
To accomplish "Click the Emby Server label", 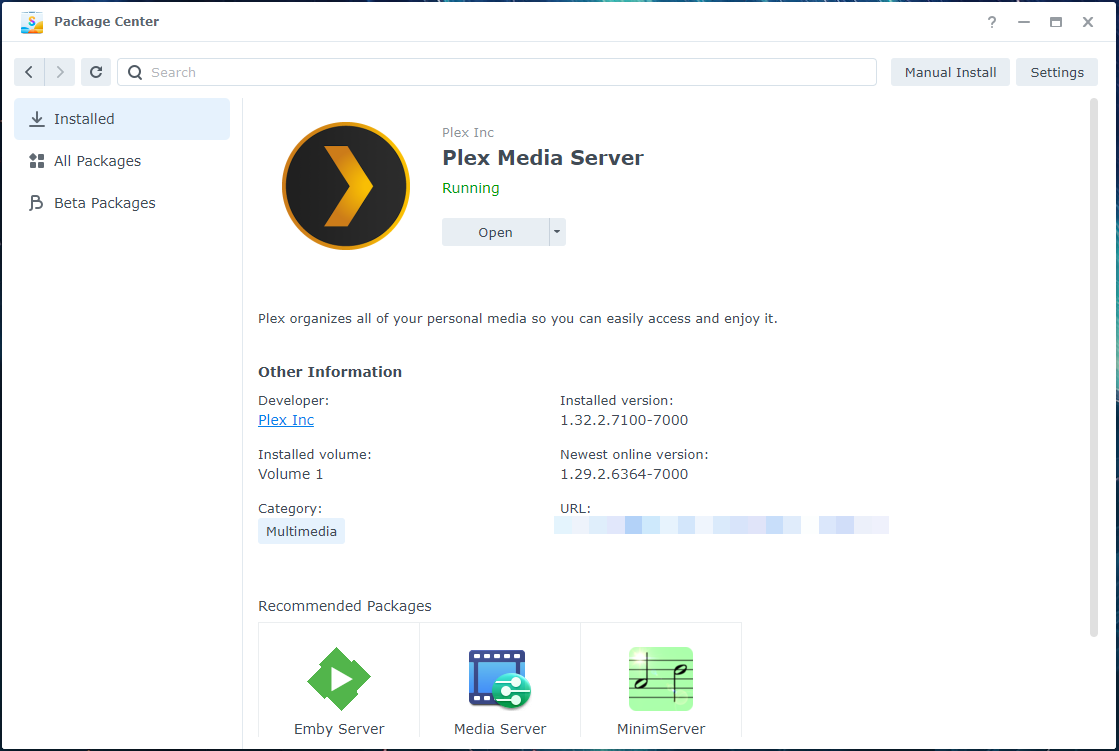I will point(339,729).
